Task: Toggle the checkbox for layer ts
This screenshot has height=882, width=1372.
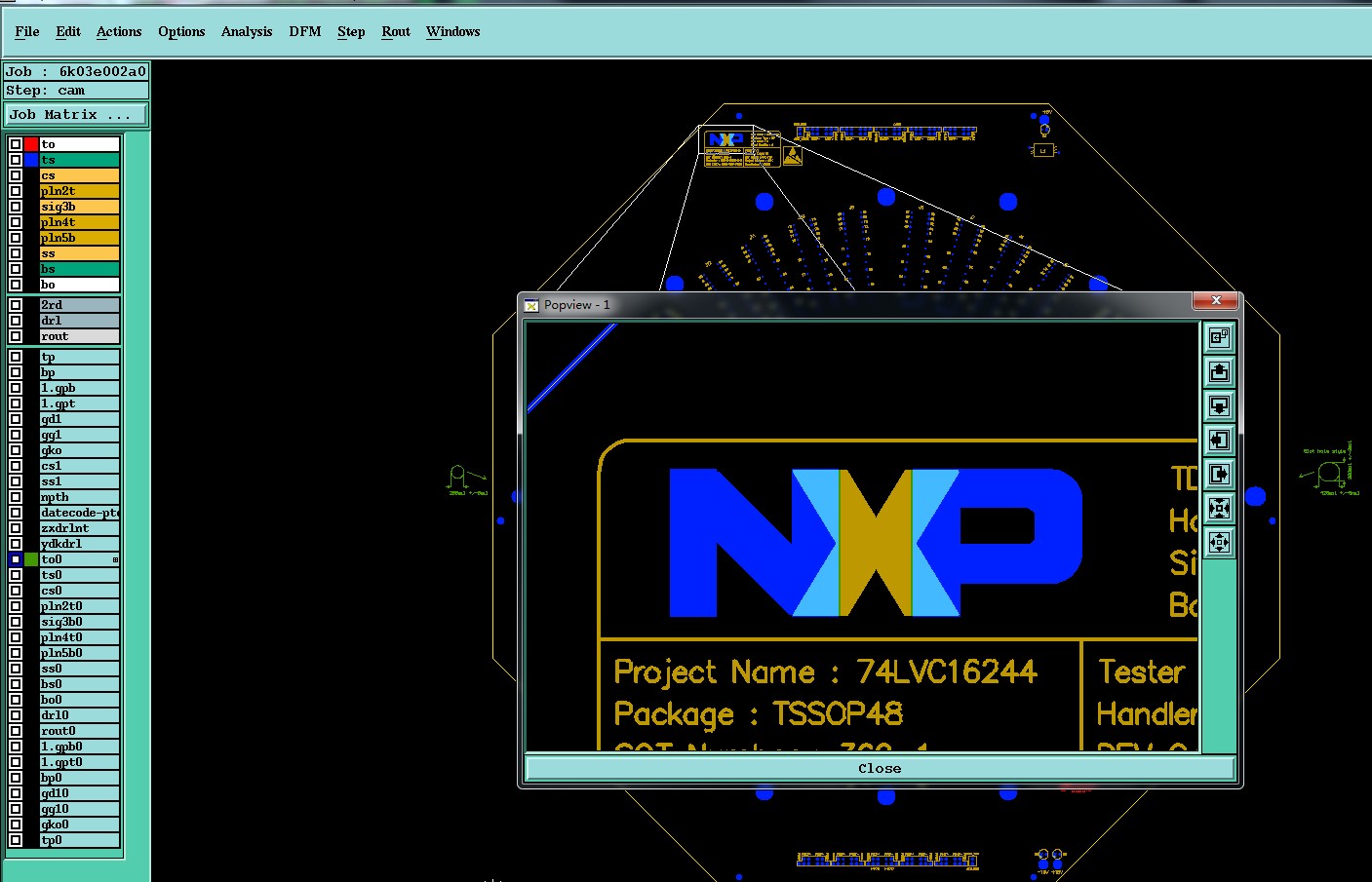Action: point(16,160)
